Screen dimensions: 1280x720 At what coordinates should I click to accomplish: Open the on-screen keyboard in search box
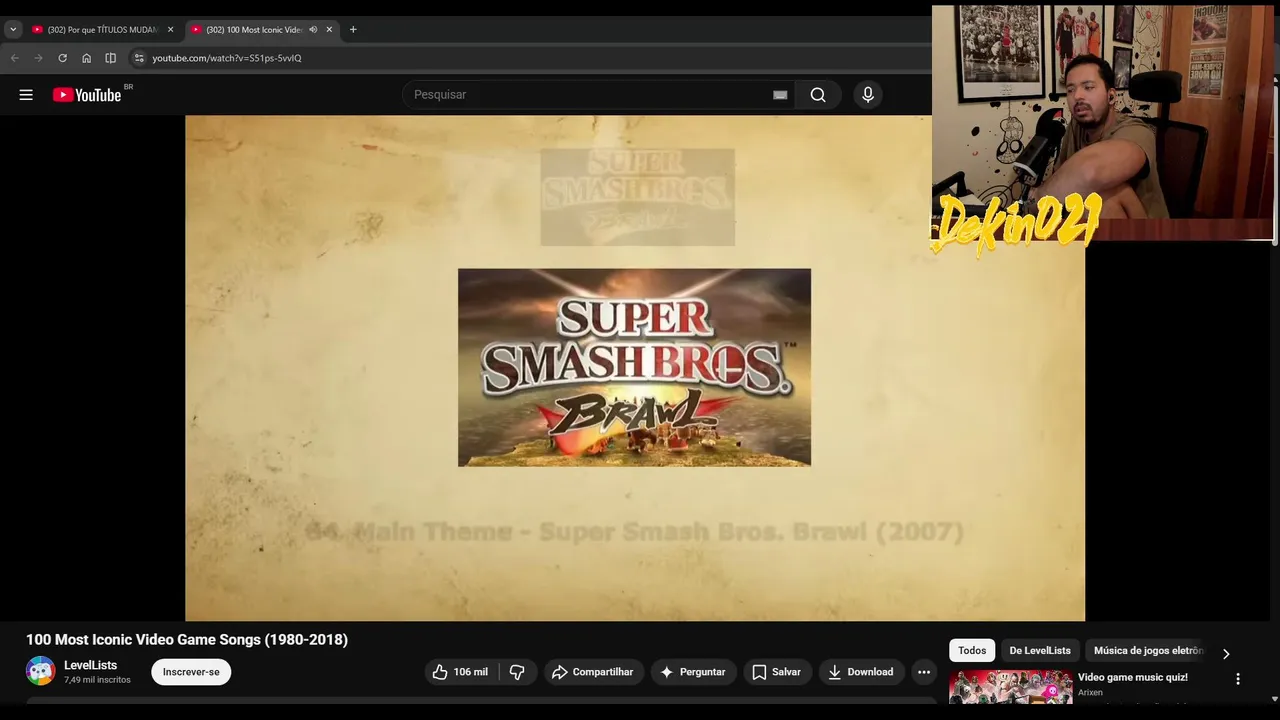click(x=780, y=95)
